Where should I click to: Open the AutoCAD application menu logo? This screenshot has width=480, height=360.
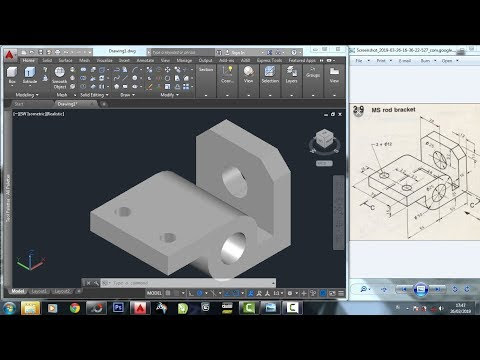point(10,55)
